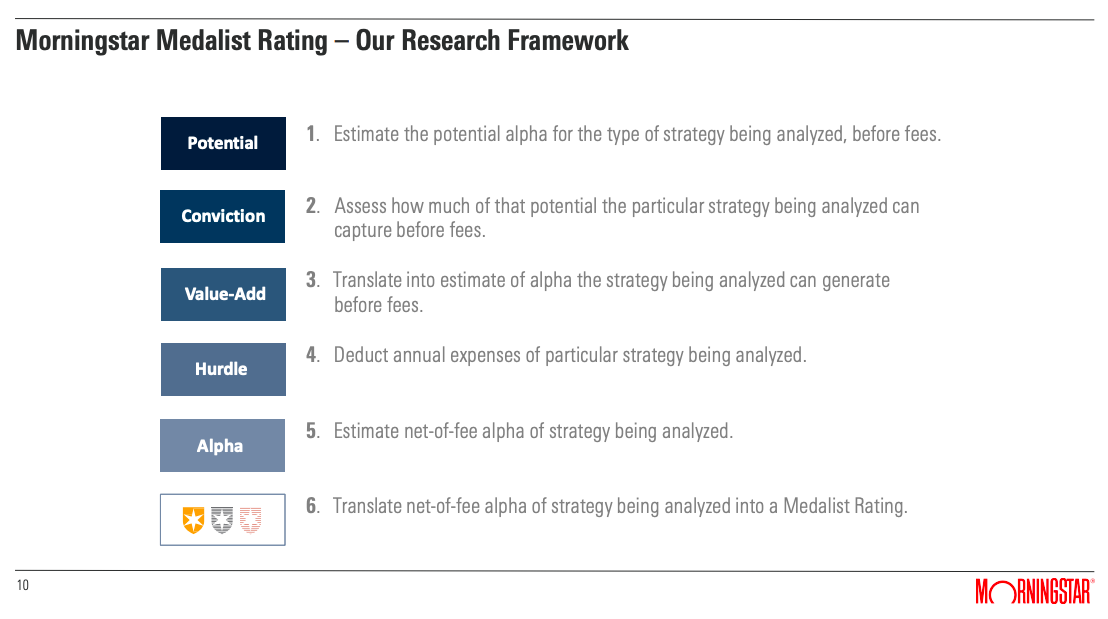Click the Morningstar logo

point(1035,591)
